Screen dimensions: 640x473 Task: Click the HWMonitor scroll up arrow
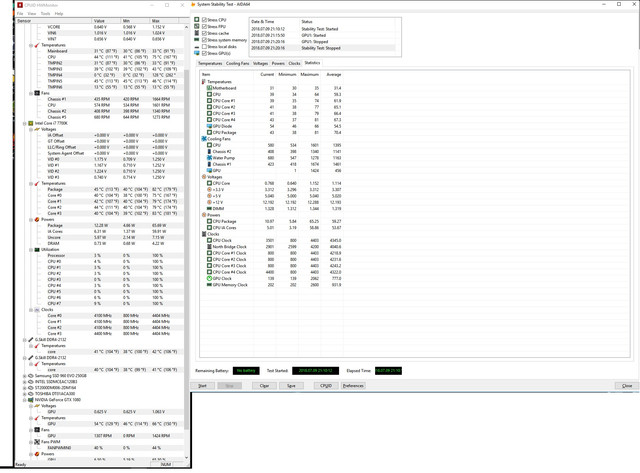point(187,27)
